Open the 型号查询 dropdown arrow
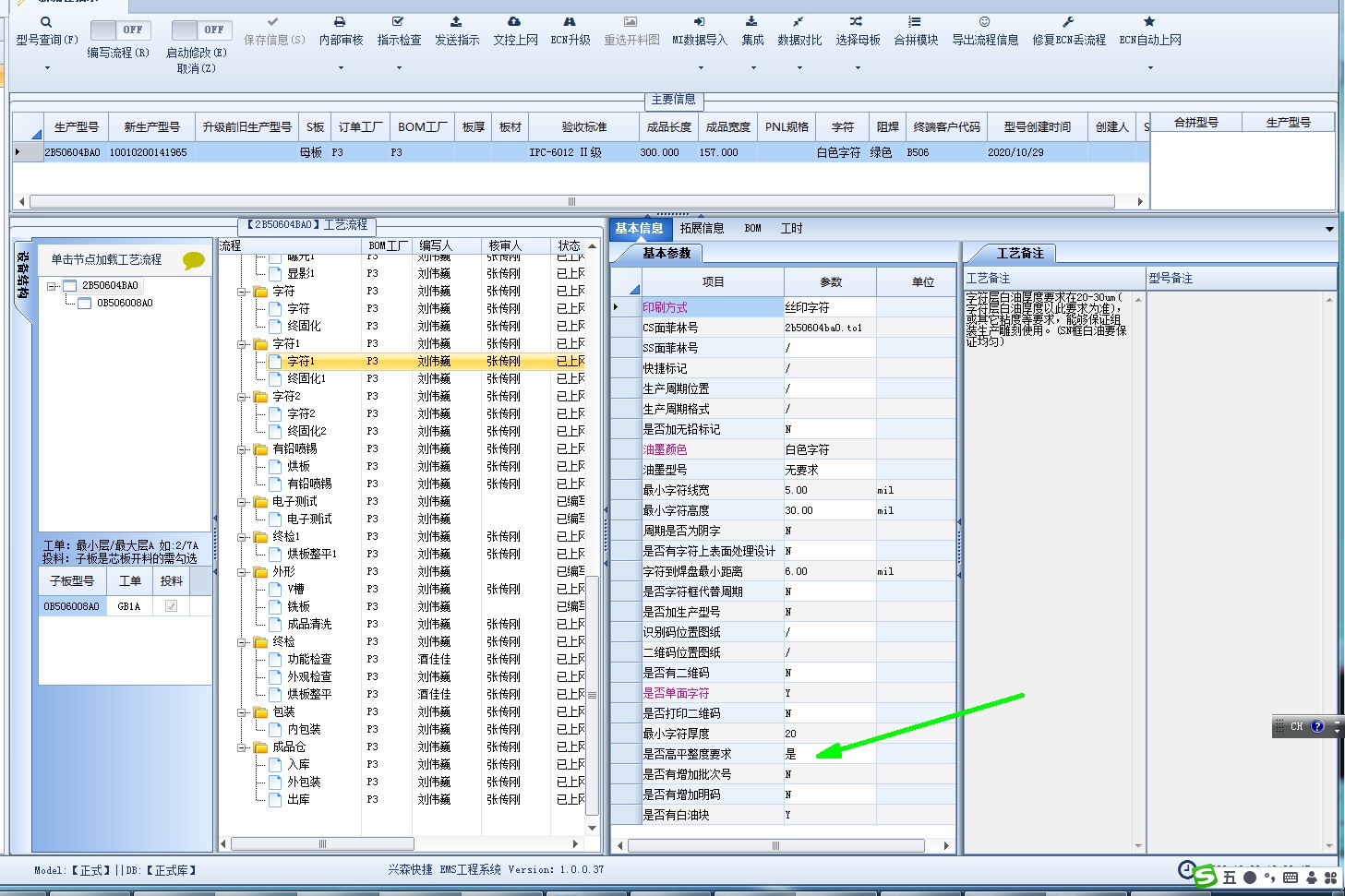This screenshot has height=896, width=1345. coord(47,67)
